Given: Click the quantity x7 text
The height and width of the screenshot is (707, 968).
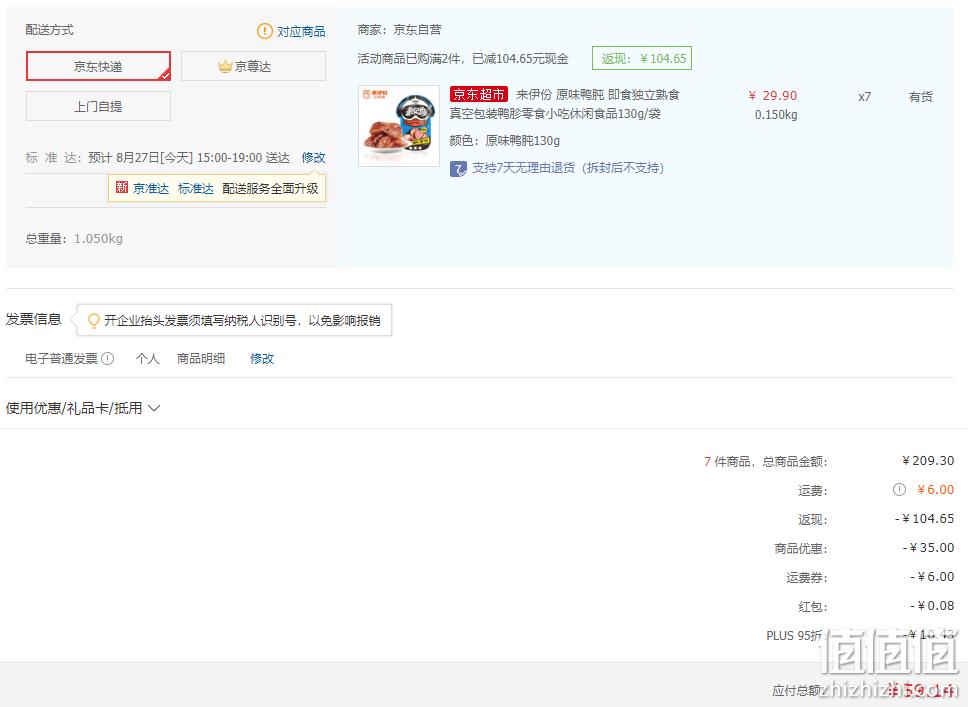Looking at the screenshot, I should pyautogui.click(x=864, y=96).
